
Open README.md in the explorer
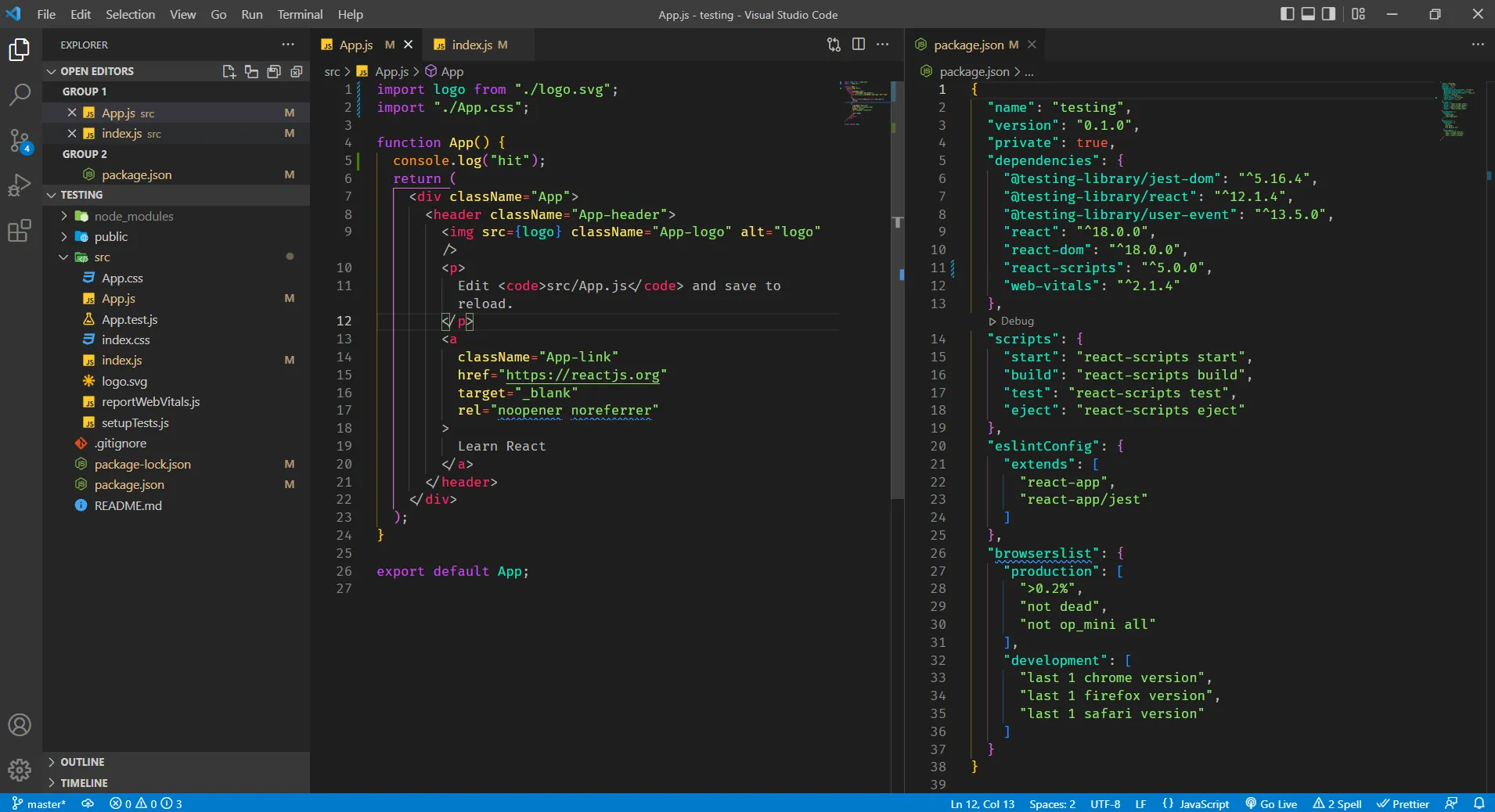128,505
